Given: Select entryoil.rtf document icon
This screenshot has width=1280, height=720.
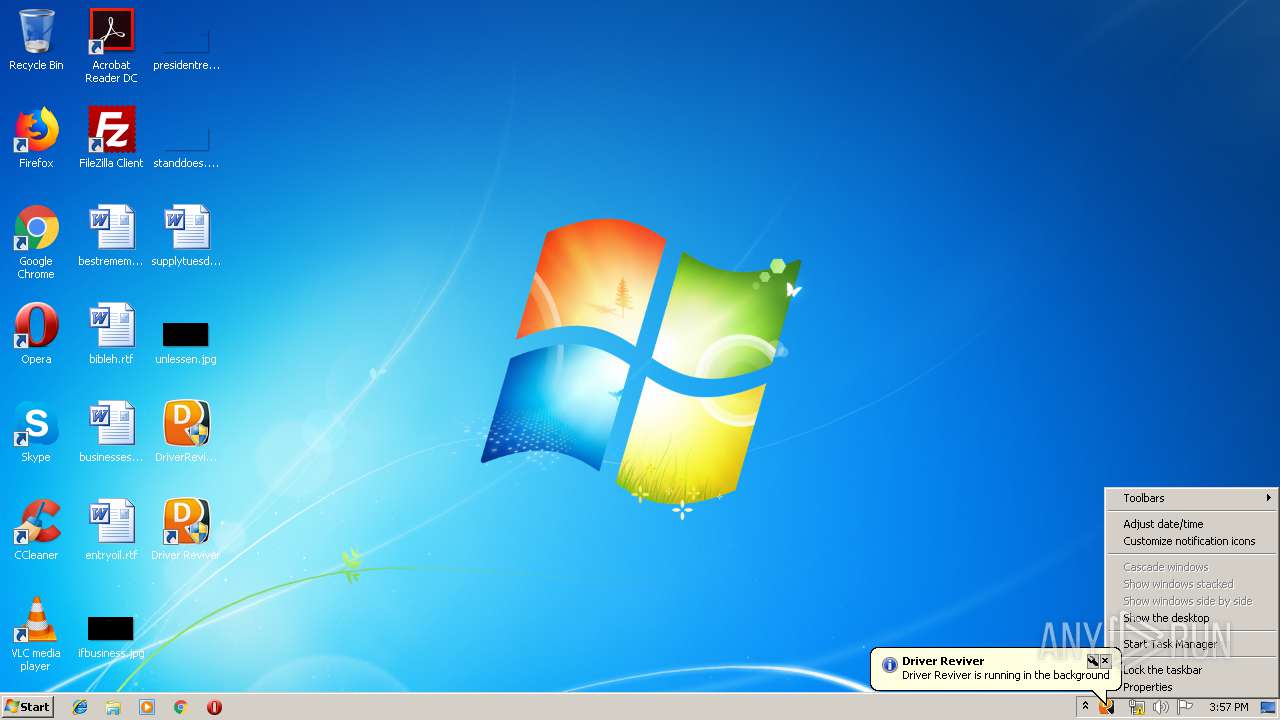Looking at the screenshot, I should tap(111, 530).
